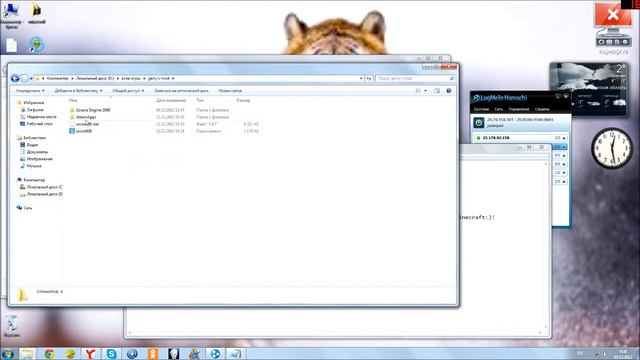Open the Mail.ru Agent taskbar icon
640x360 pixels.
pyautogui.click(x=132, y=353)
